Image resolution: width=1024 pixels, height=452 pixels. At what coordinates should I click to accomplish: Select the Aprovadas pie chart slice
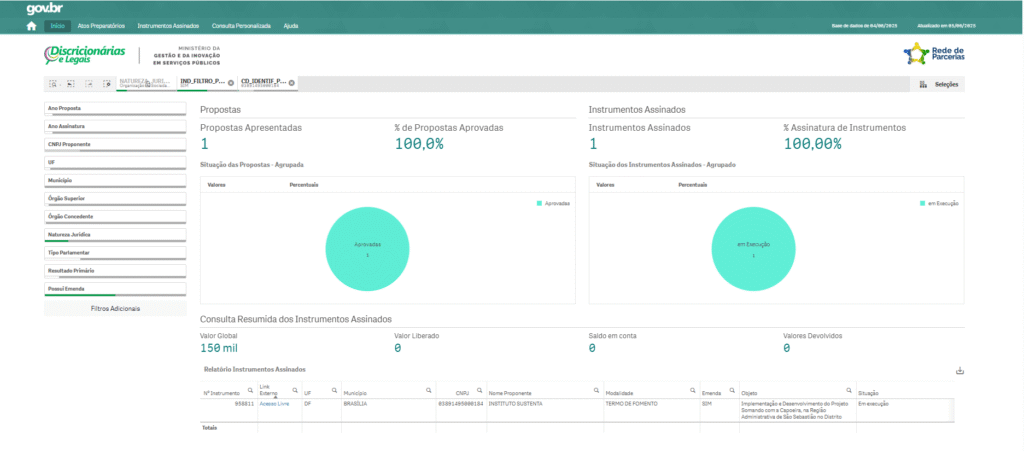pos(368,249)
